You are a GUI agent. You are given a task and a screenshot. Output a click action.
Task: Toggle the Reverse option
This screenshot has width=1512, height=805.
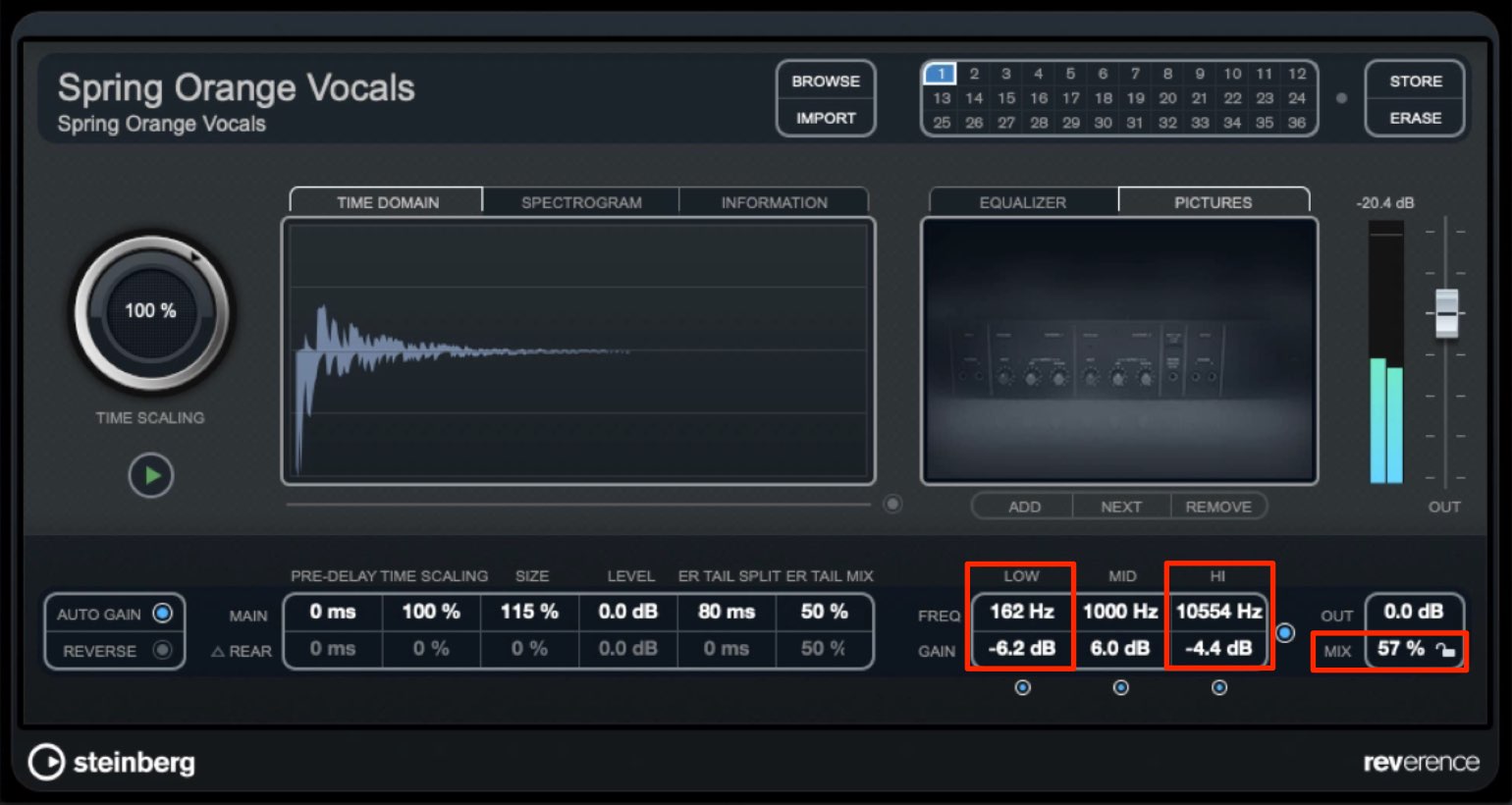tap(163, 650)
